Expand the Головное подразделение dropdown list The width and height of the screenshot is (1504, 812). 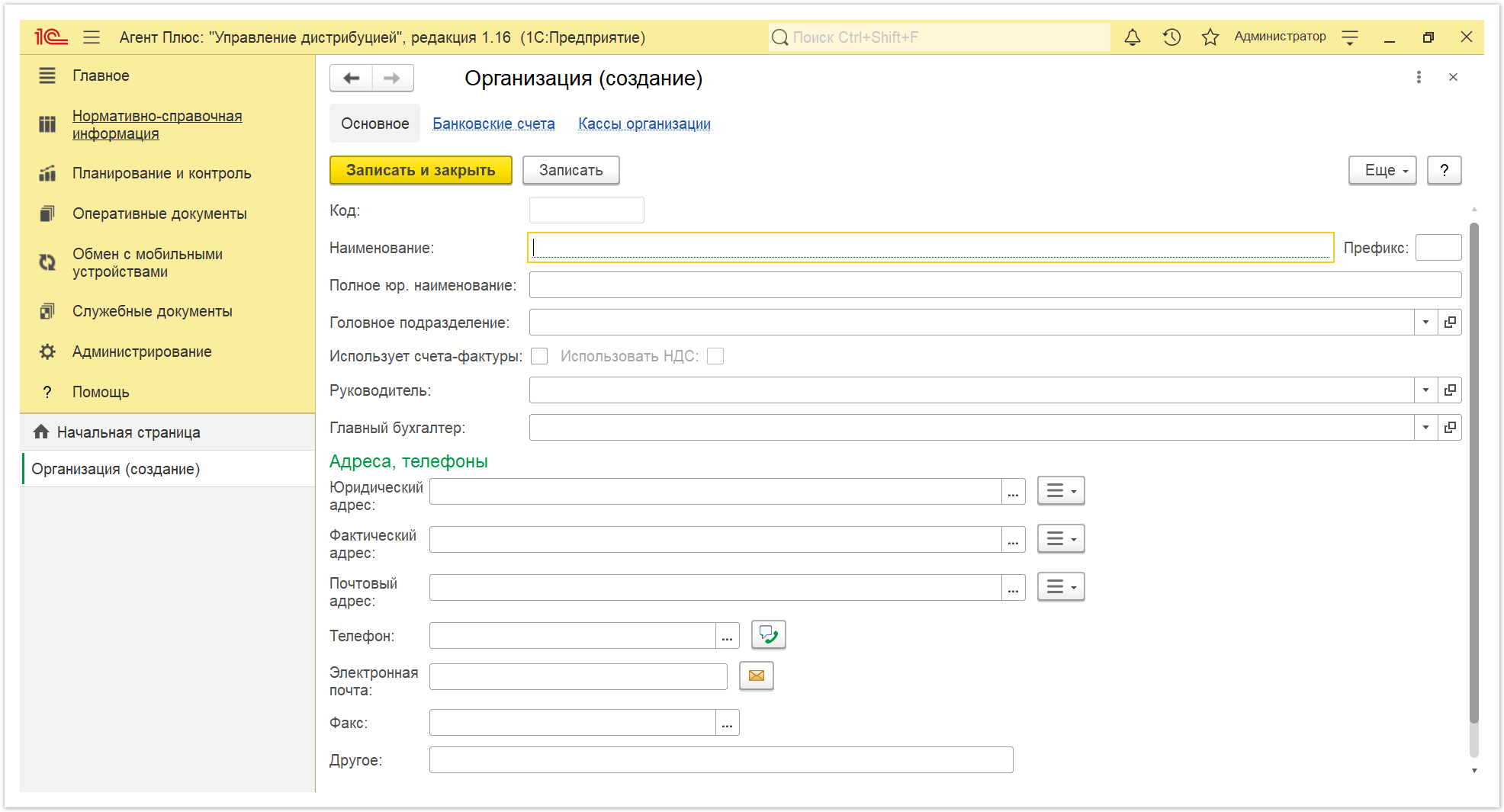click(x=1426, y=322)
